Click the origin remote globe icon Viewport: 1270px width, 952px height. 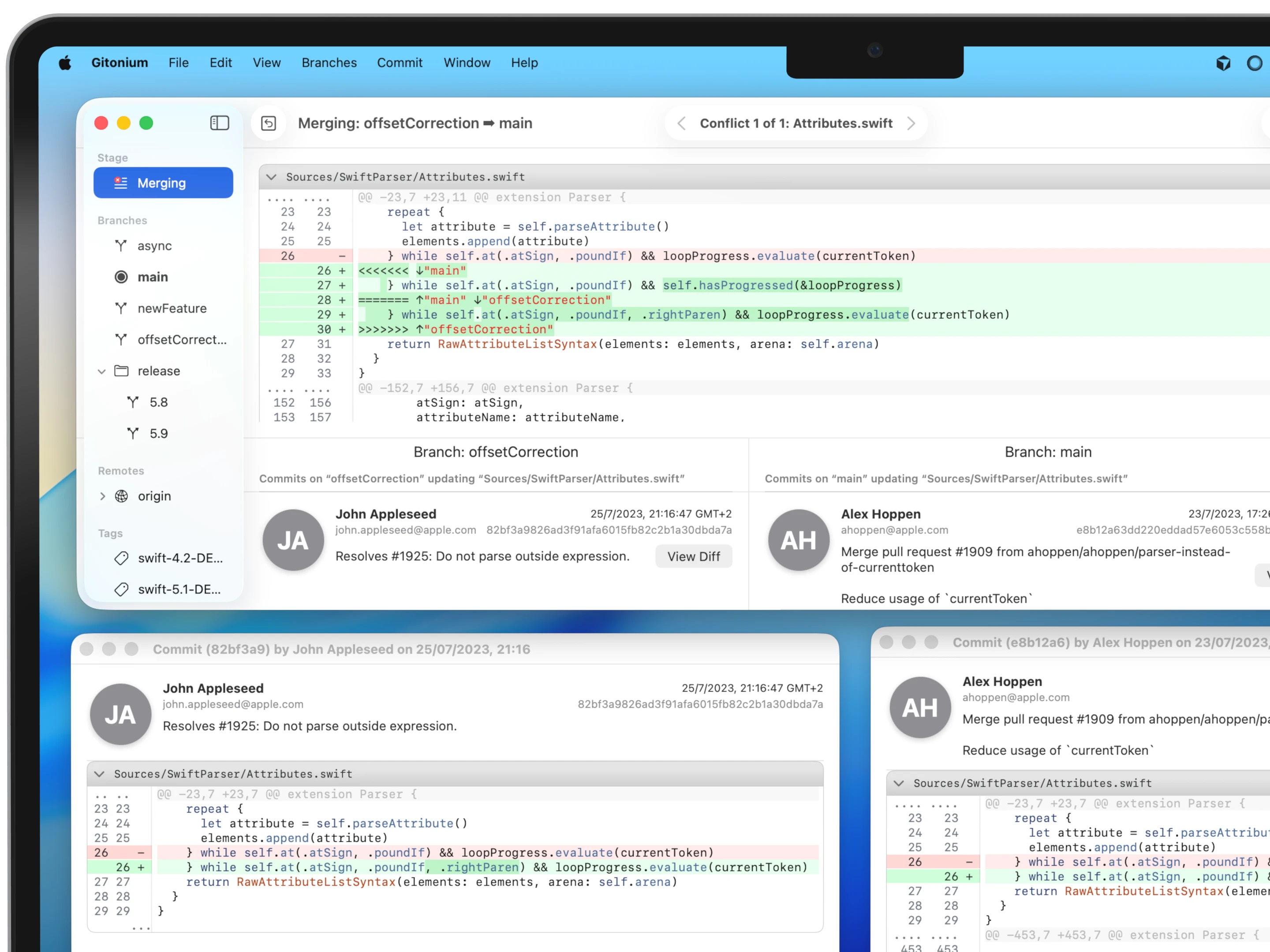122,496
